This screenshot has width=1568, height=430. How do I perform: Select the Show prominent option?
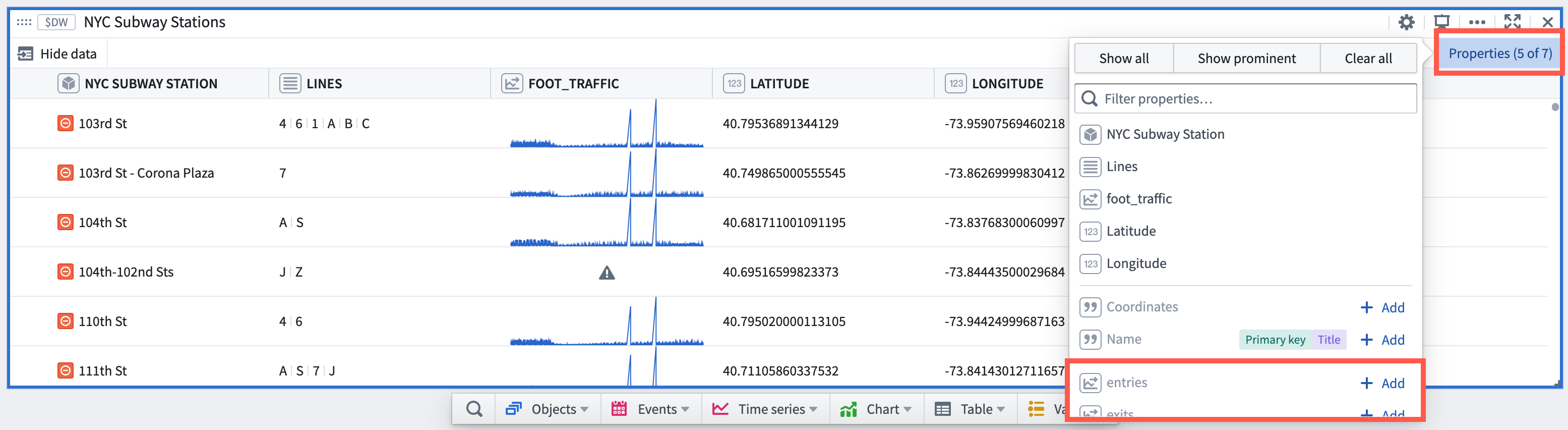tap(1247, 59)
